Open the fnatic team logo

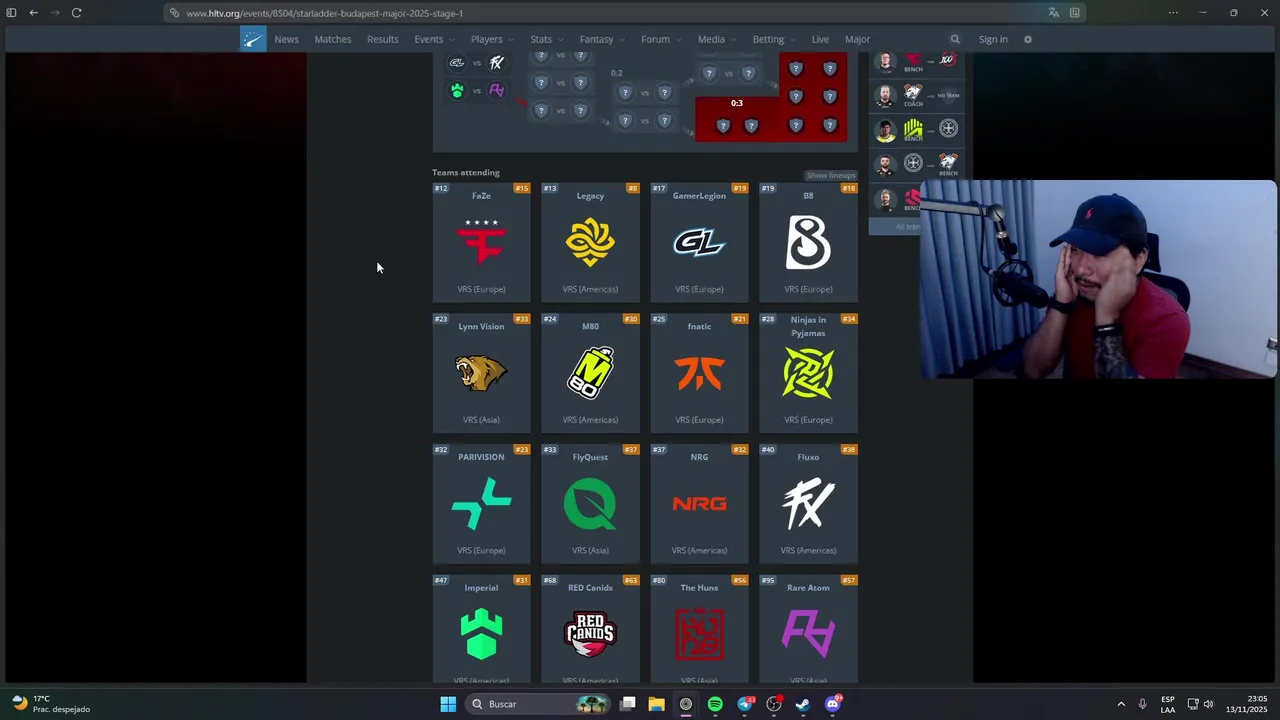click(x=699, y=373)
